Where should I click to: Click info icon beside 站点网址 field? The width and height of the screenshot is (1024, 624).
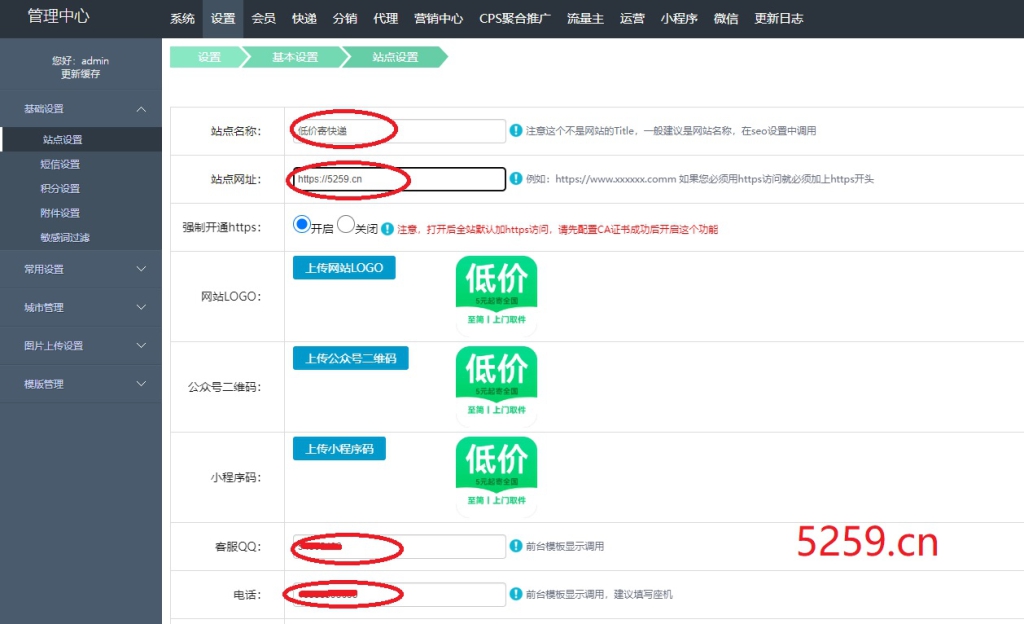tap(515, 178)
